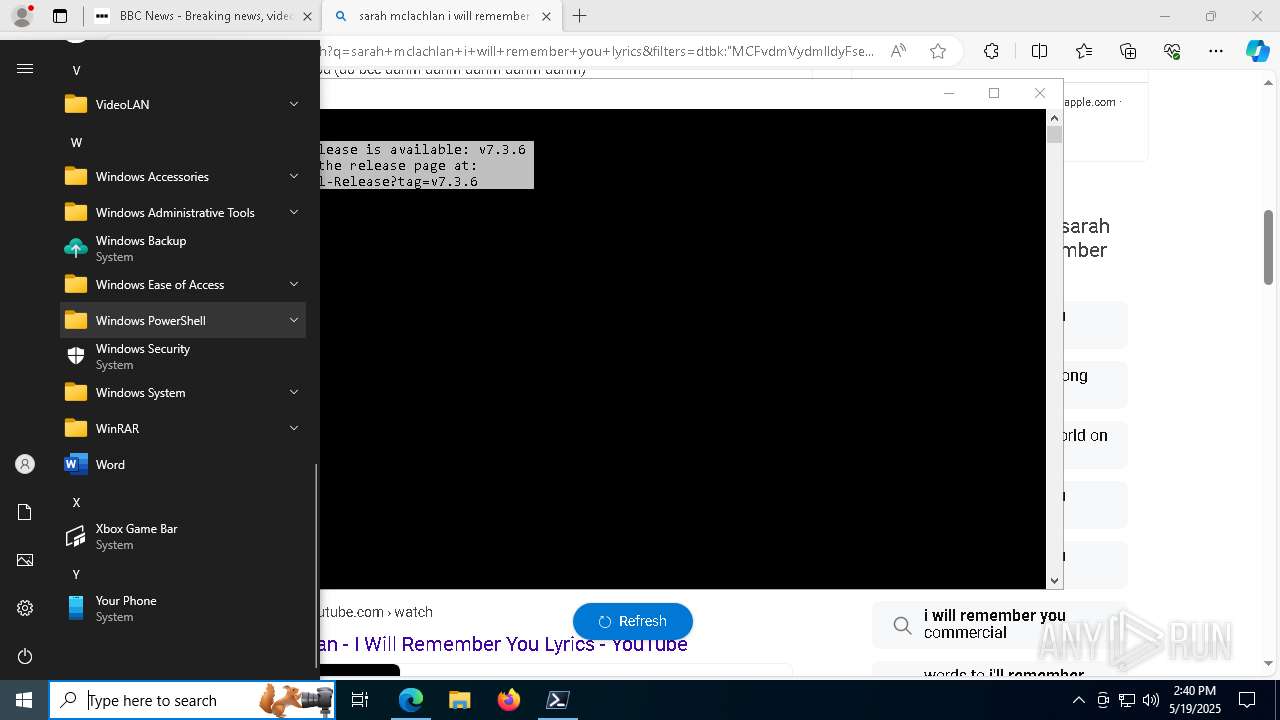Expand the WinRAR folder
The image size is (1280, 720).
[183, 428]
